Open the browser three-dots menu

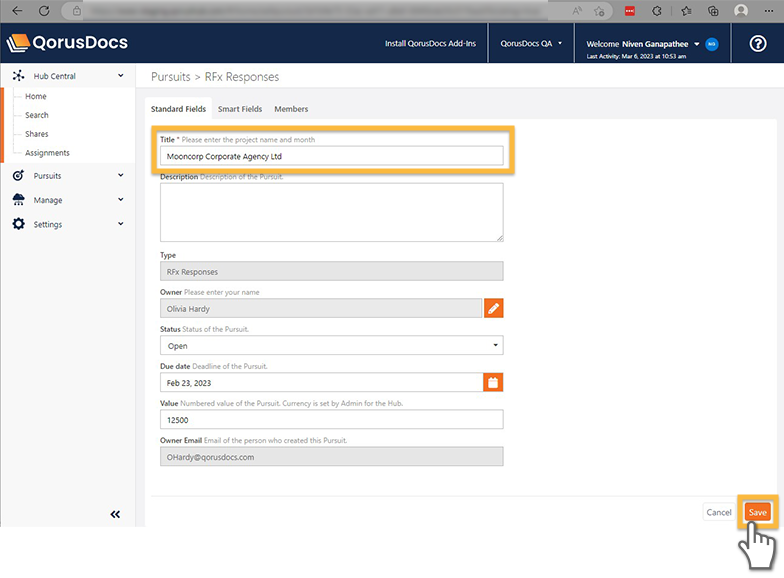pyautogui.click(x=769, y=10)
